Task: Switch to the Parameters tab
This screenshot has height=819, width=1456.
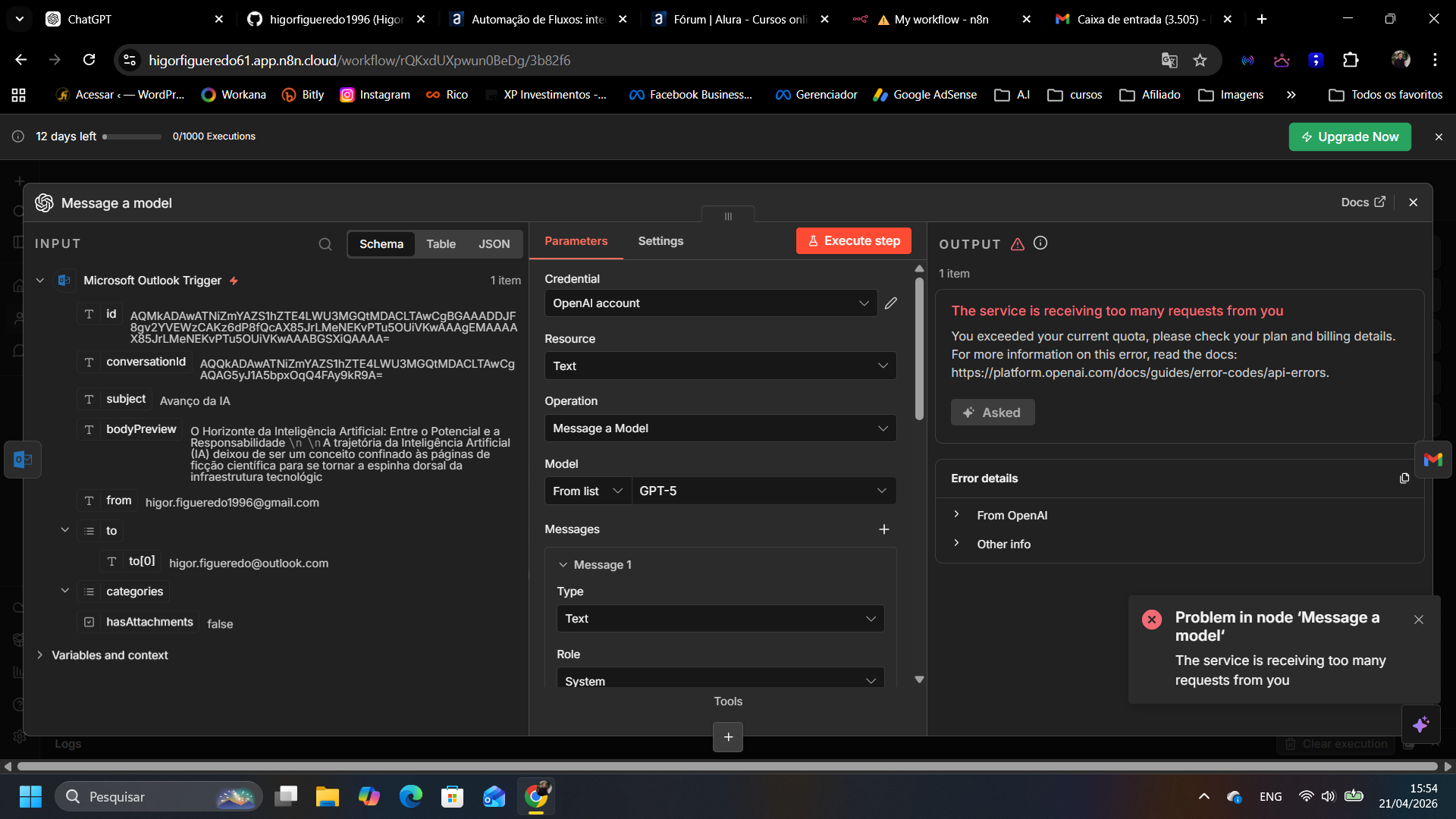Action: pos(576,241)
